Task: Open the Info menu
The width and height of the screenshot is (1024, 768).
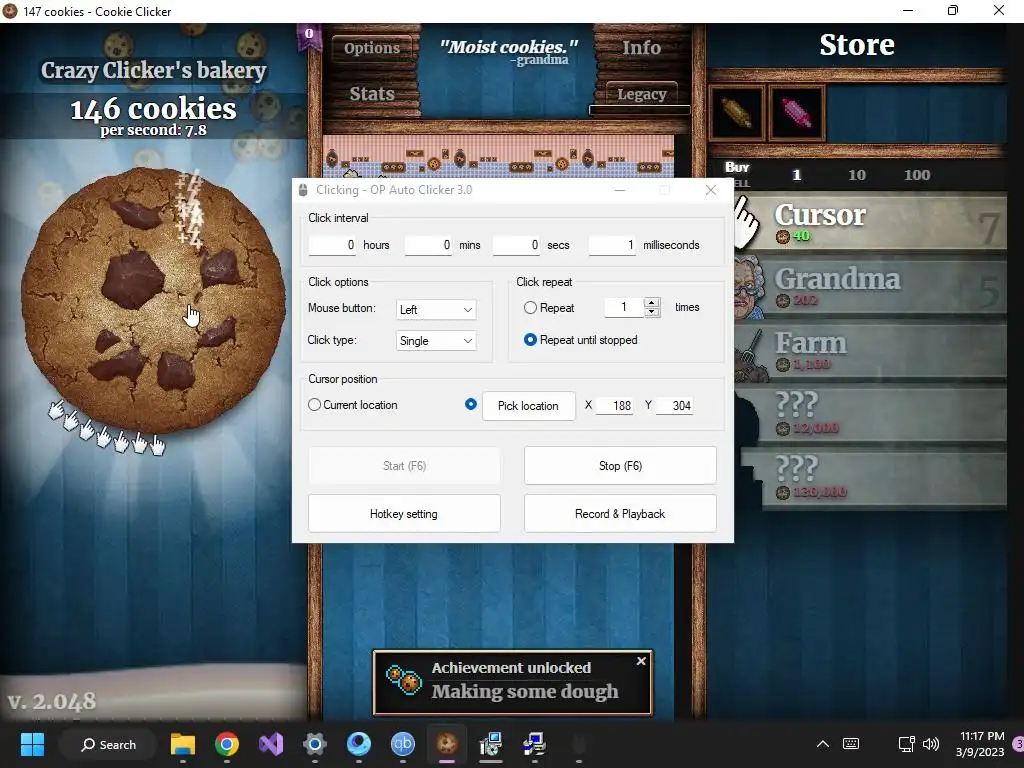Action: click(x=641, y=48)
